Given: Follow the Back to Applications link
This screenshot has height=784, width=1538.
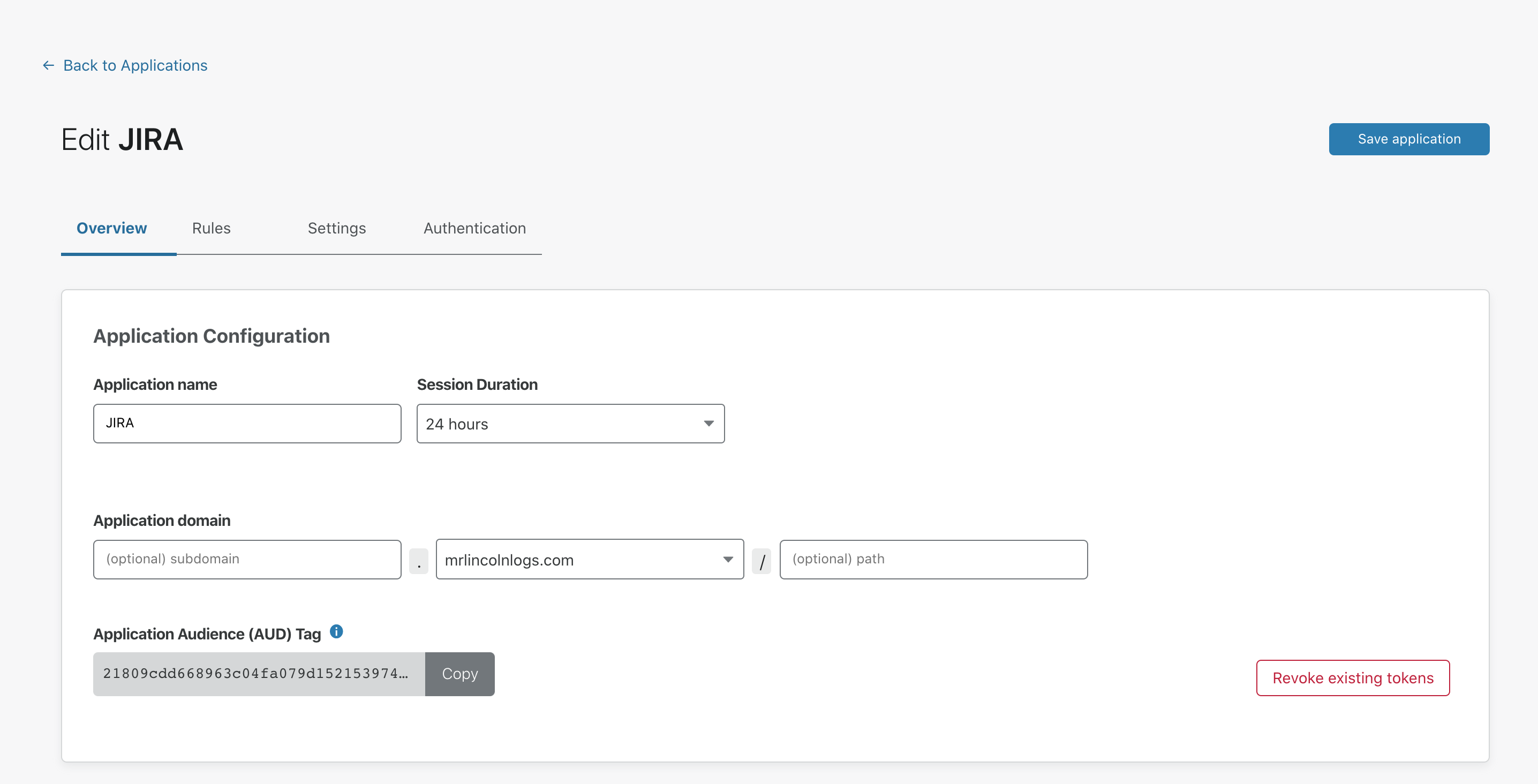Looking at the screenshot, I should 135,65.
